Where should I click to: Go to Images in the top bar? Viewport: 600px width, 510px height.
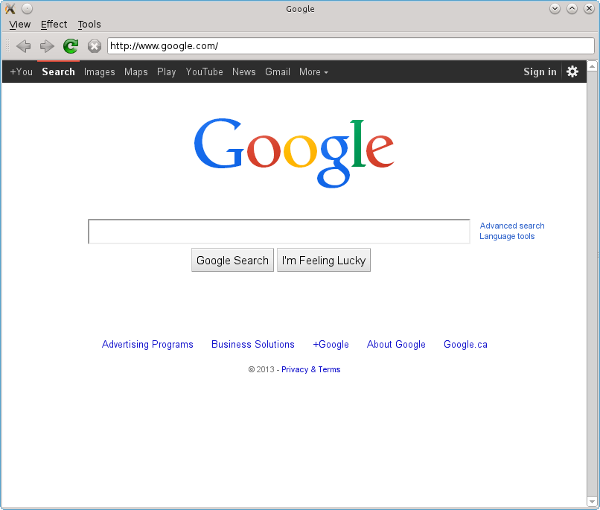[99, 72]
